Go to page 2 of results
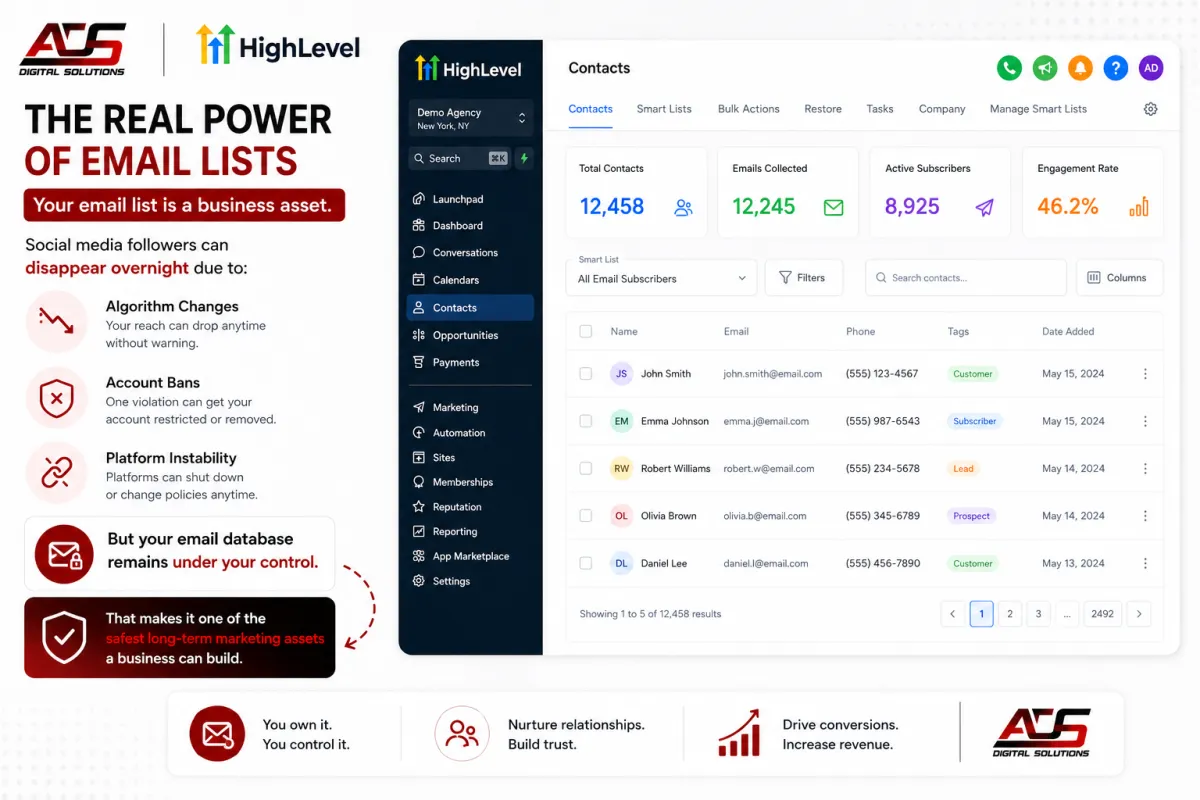Viewport: 1200px width, 800px height. tap(1010, 614)
